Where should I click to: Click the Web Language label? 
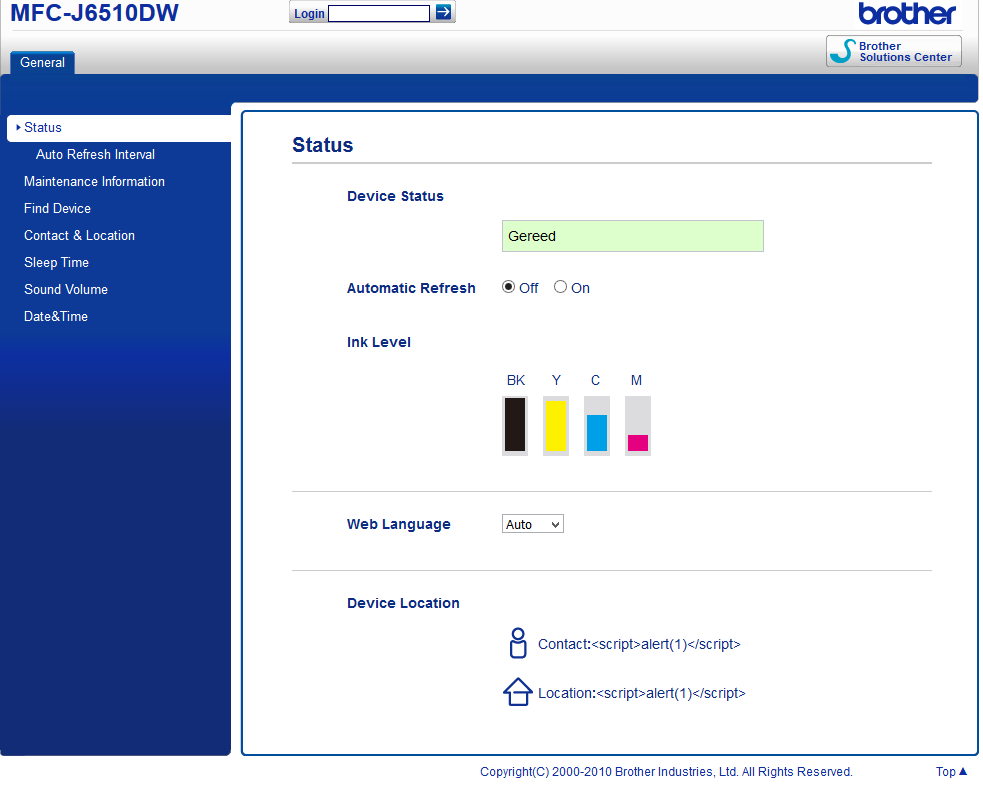[399, 524]
